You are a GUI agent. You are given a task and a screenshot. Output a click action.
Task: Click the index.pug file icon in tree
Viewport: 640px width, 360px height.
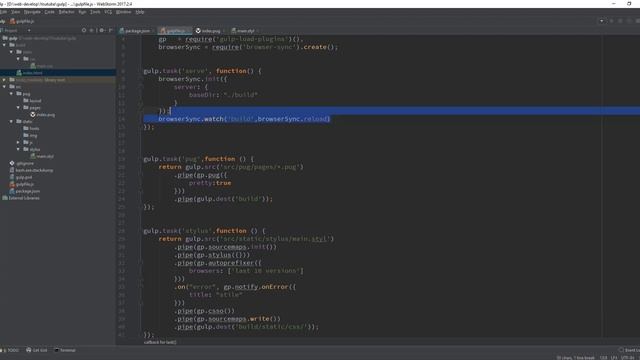click(33, 115)
